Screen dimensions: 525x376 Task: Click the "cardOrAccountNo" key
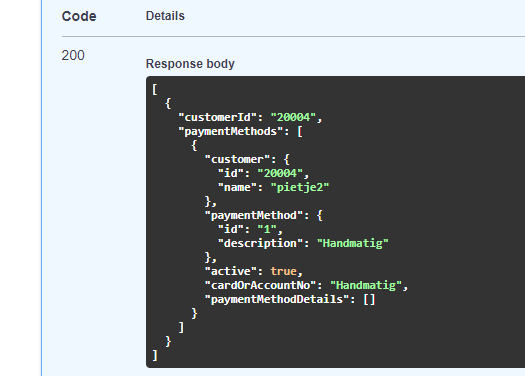260,285
